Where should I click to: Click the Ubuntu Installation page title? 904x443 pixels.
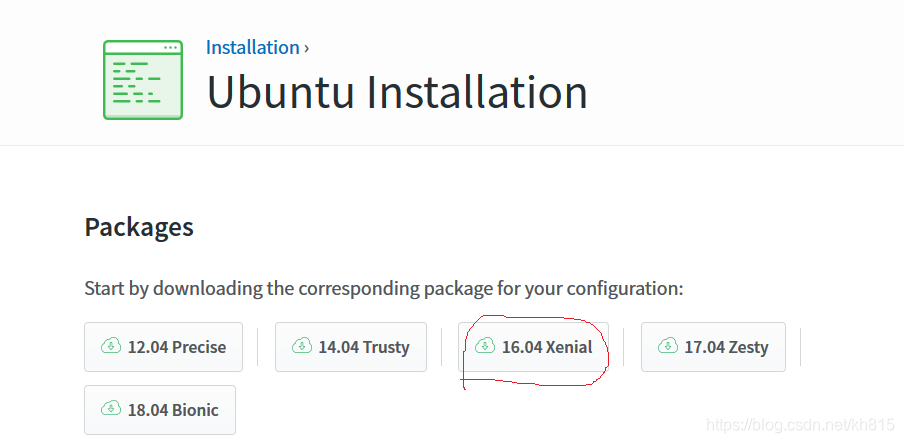[397, 92]
